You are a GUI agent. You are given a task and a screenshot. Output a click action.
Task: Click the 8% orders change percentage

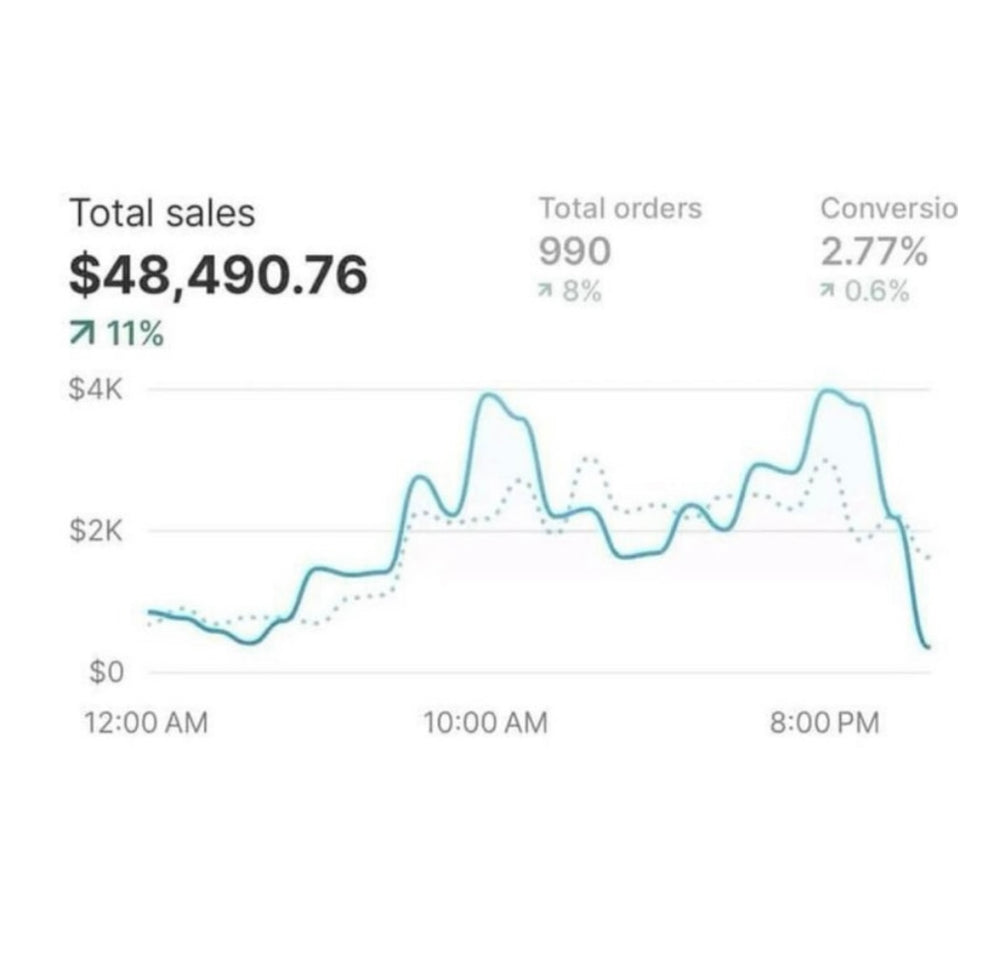coord(582,292)
